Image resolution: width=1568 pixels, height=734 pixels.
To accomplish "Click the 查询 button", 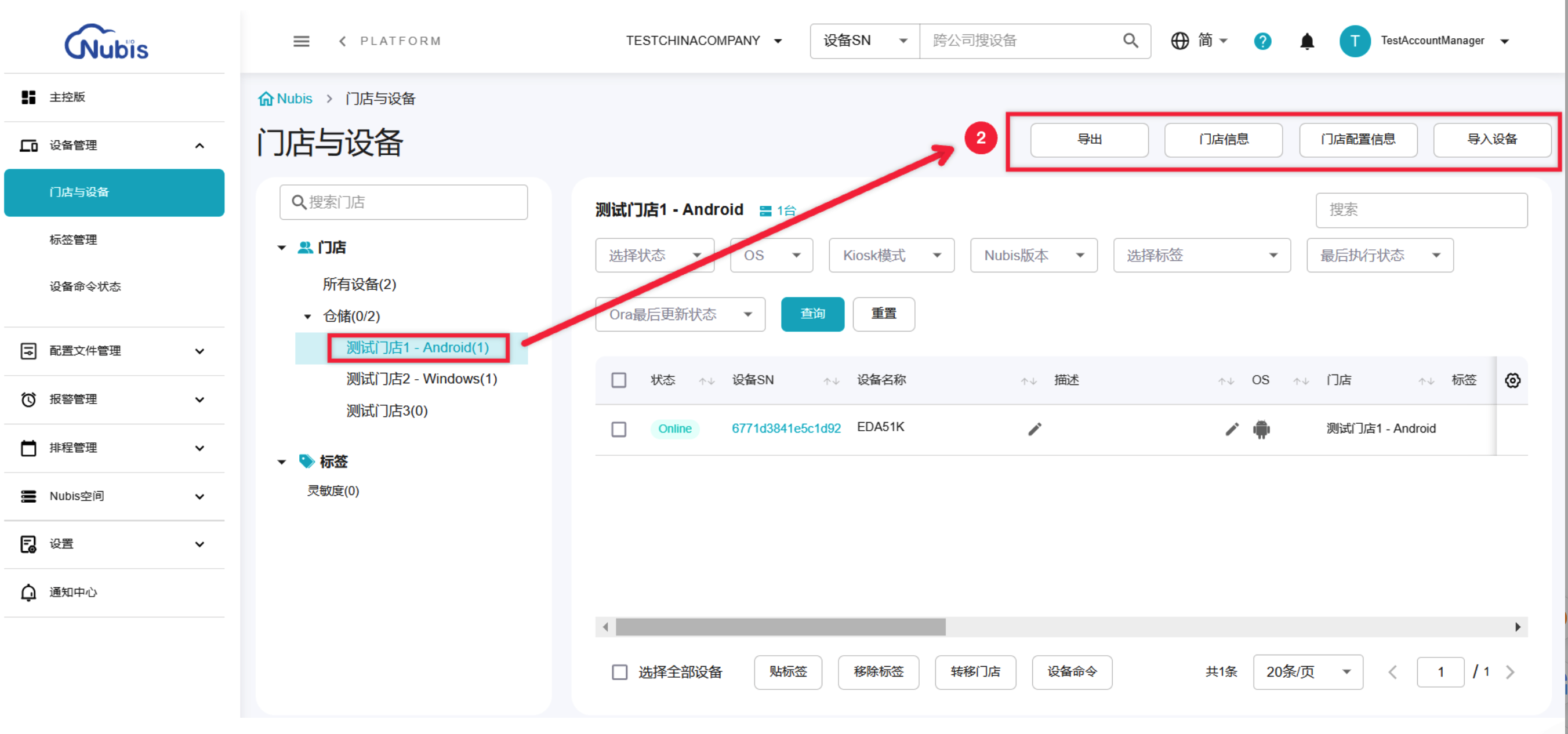I will pyautogui.click(x=812, y=314).
